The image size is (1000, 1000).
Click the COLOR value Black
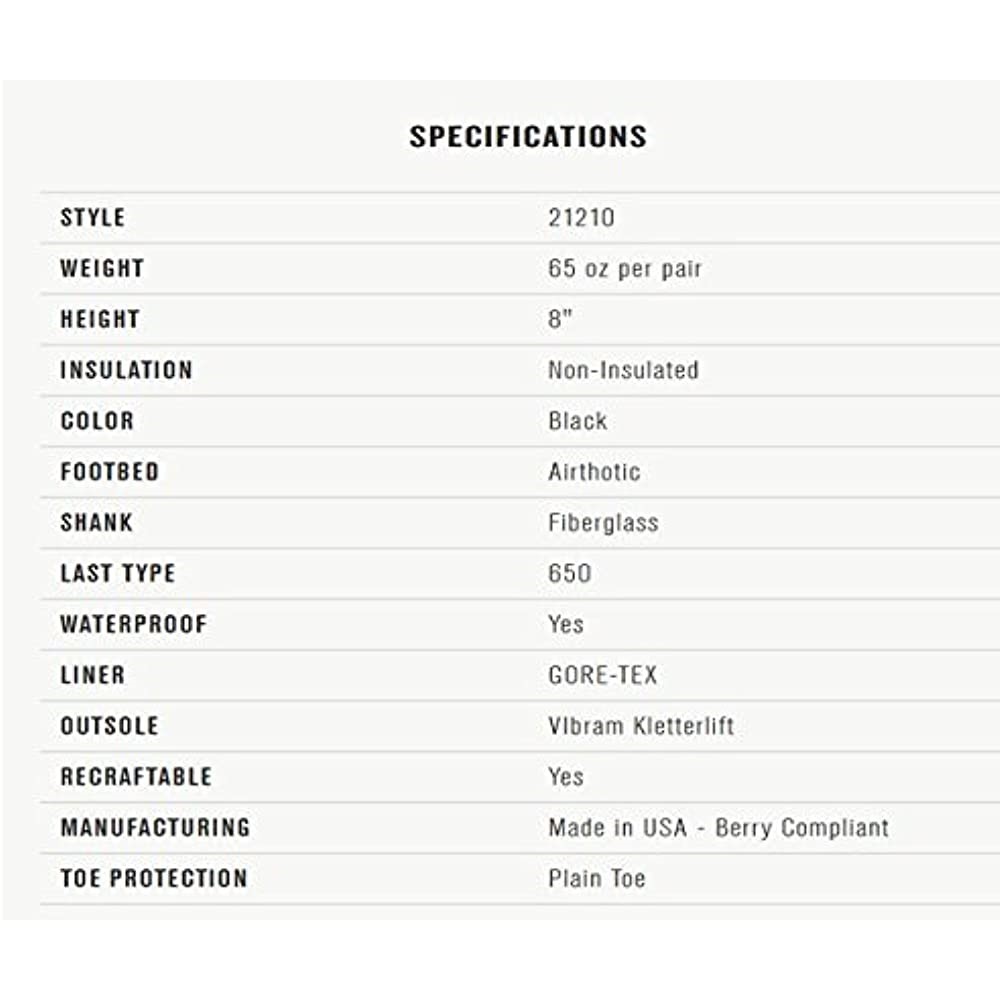(x=577, y=421)
